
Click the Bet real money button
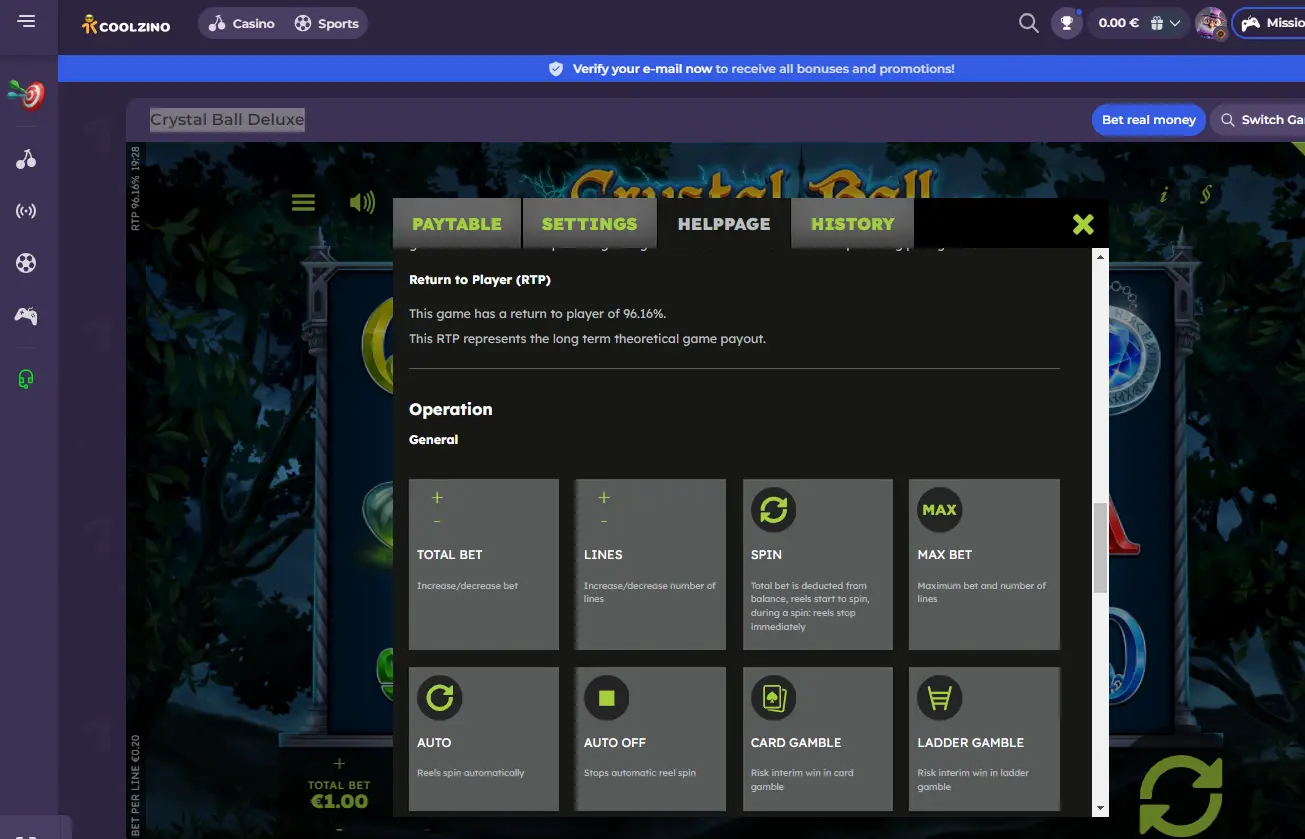(x=1148, y=120)
